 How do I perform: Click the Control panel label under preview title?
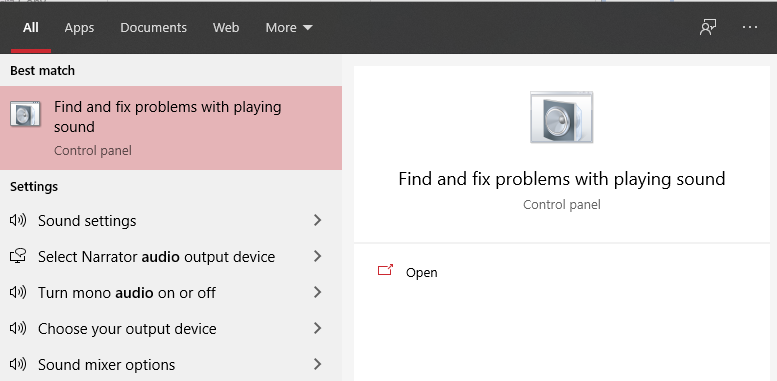pos(561,205)
